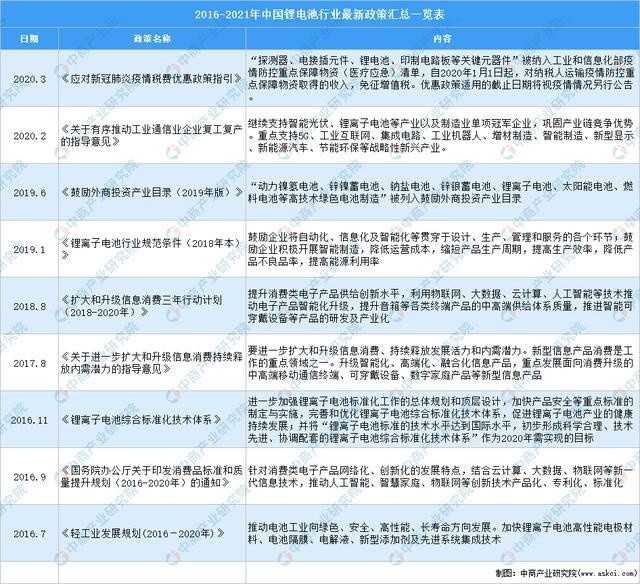
Task: Select the 政策名称 column header
Action: [x=152, y=39]
